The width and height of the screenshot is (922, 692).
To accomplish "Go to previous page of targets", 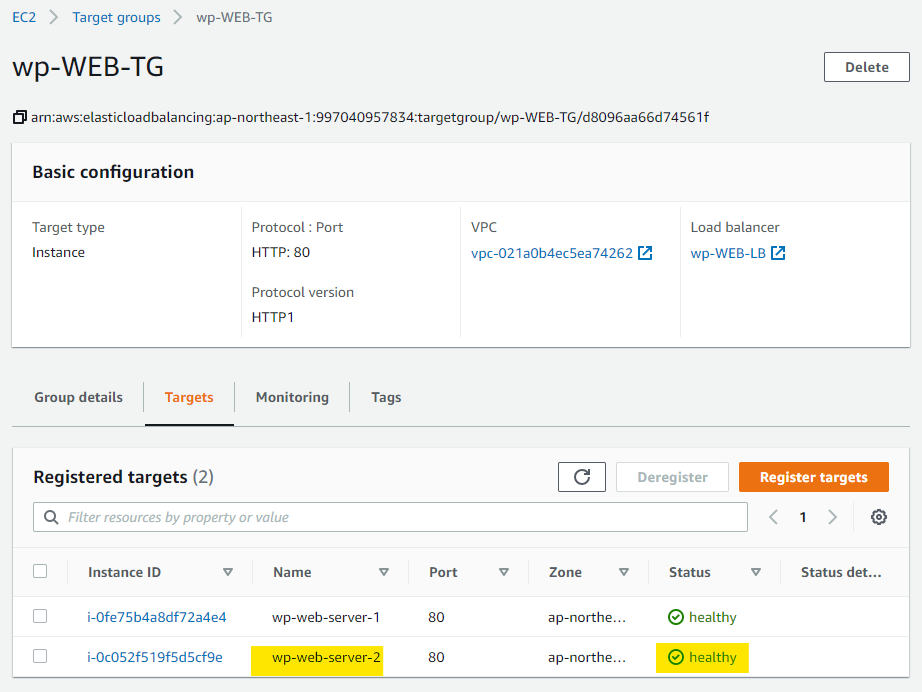I will (x=773, y=517).
